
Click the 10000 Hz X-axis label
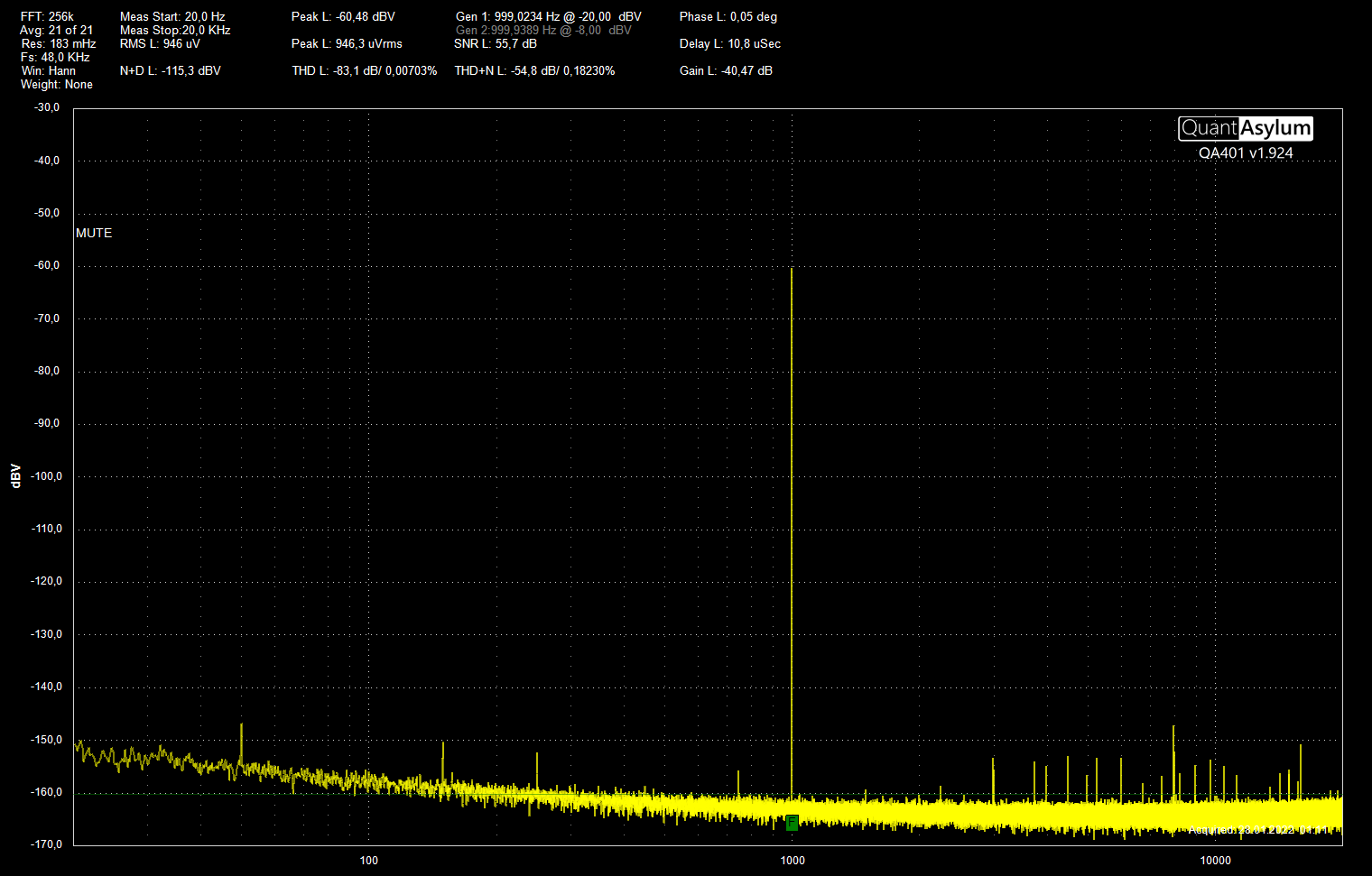[x=1216, y=860]
